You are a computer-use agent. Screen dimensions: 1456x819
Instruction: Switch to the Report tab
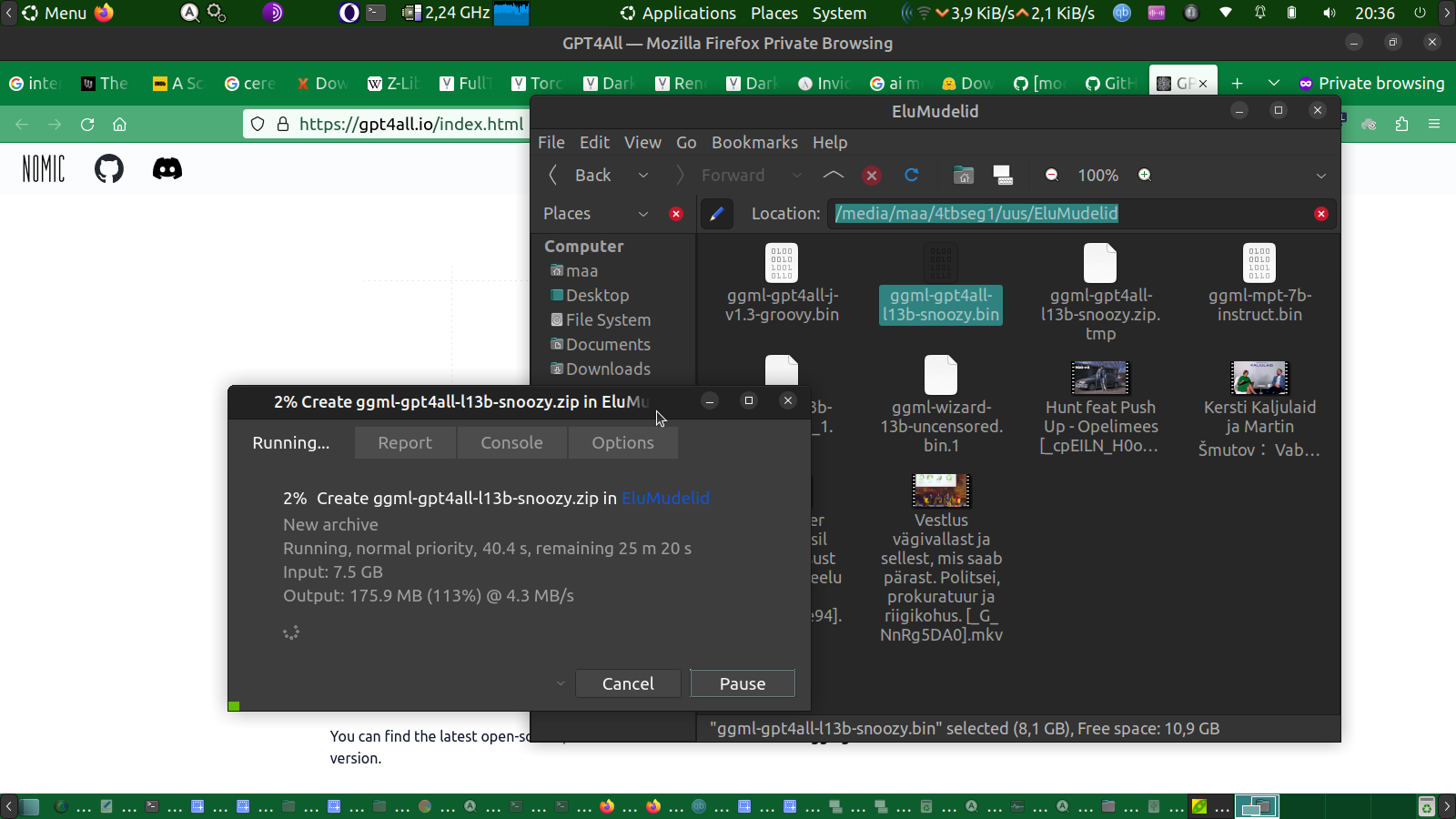(x=405, y=442)
